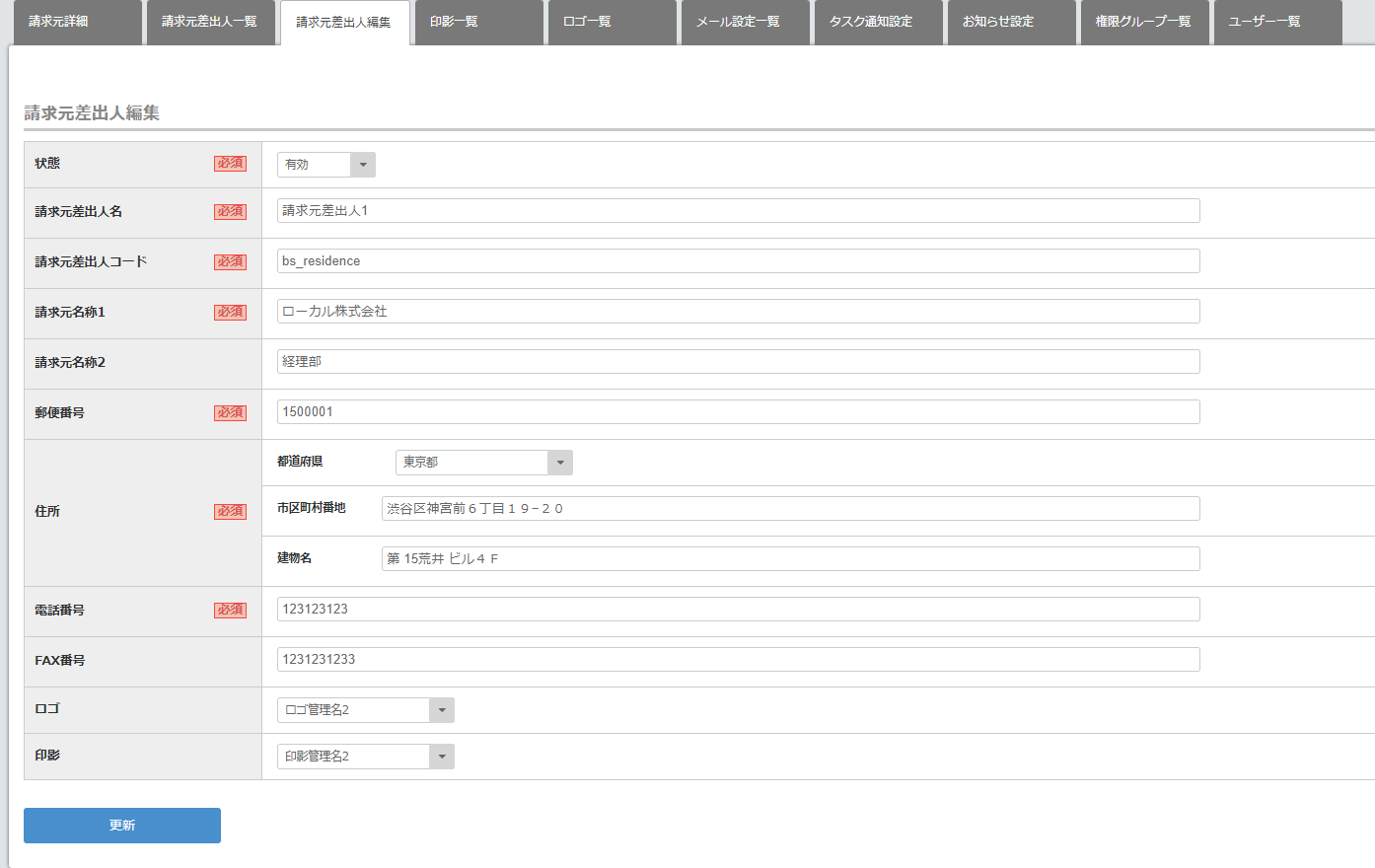Viewport: 1375px width, 868px height.
Task: Open the 印影 seal selection dropdown
Action: coord(365,757)
